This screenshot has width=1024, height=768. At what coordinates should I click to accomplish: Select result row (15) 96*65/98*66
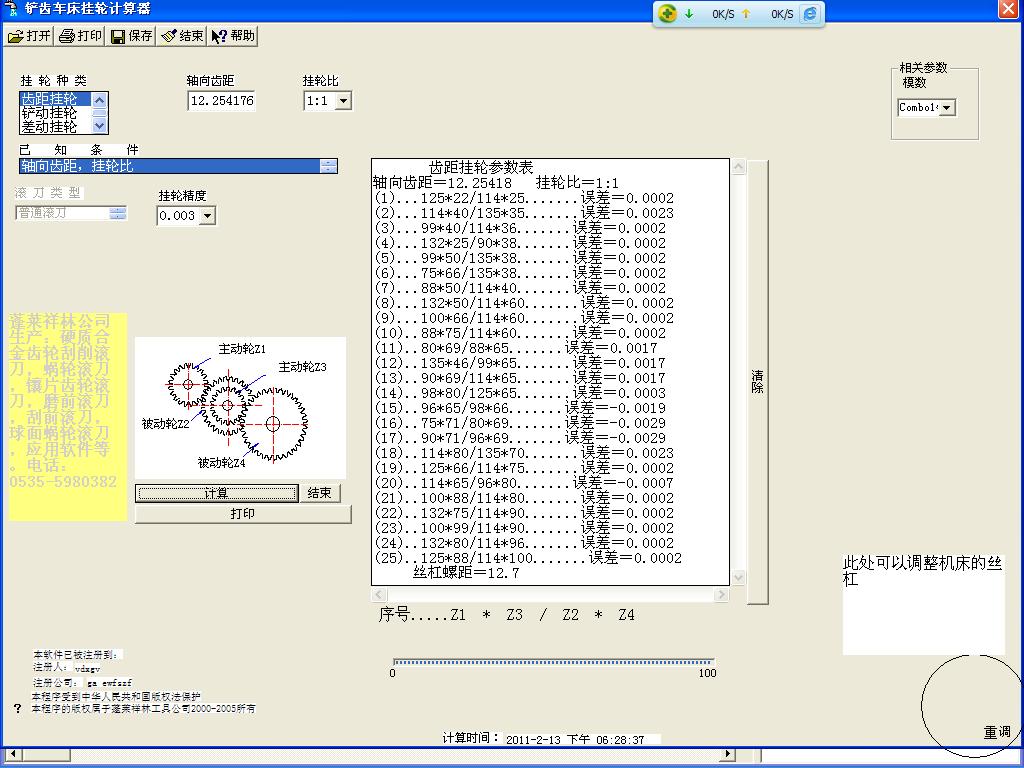pos(520,408)
